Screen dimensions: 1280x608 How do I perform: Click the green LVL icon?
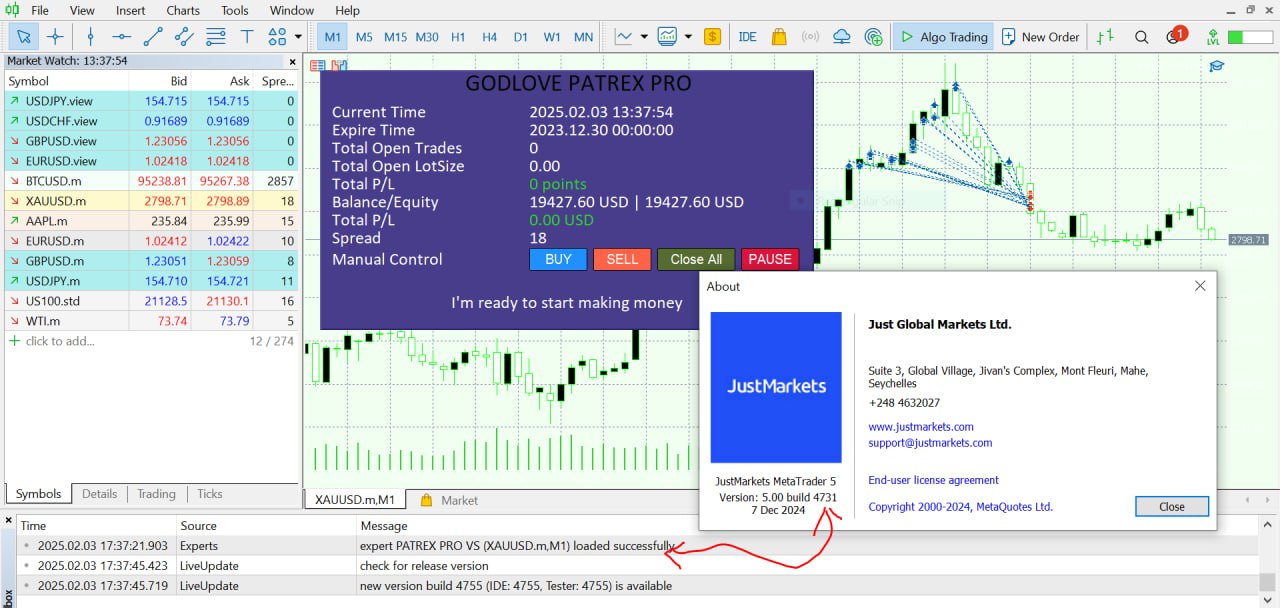click(1213, 37)
